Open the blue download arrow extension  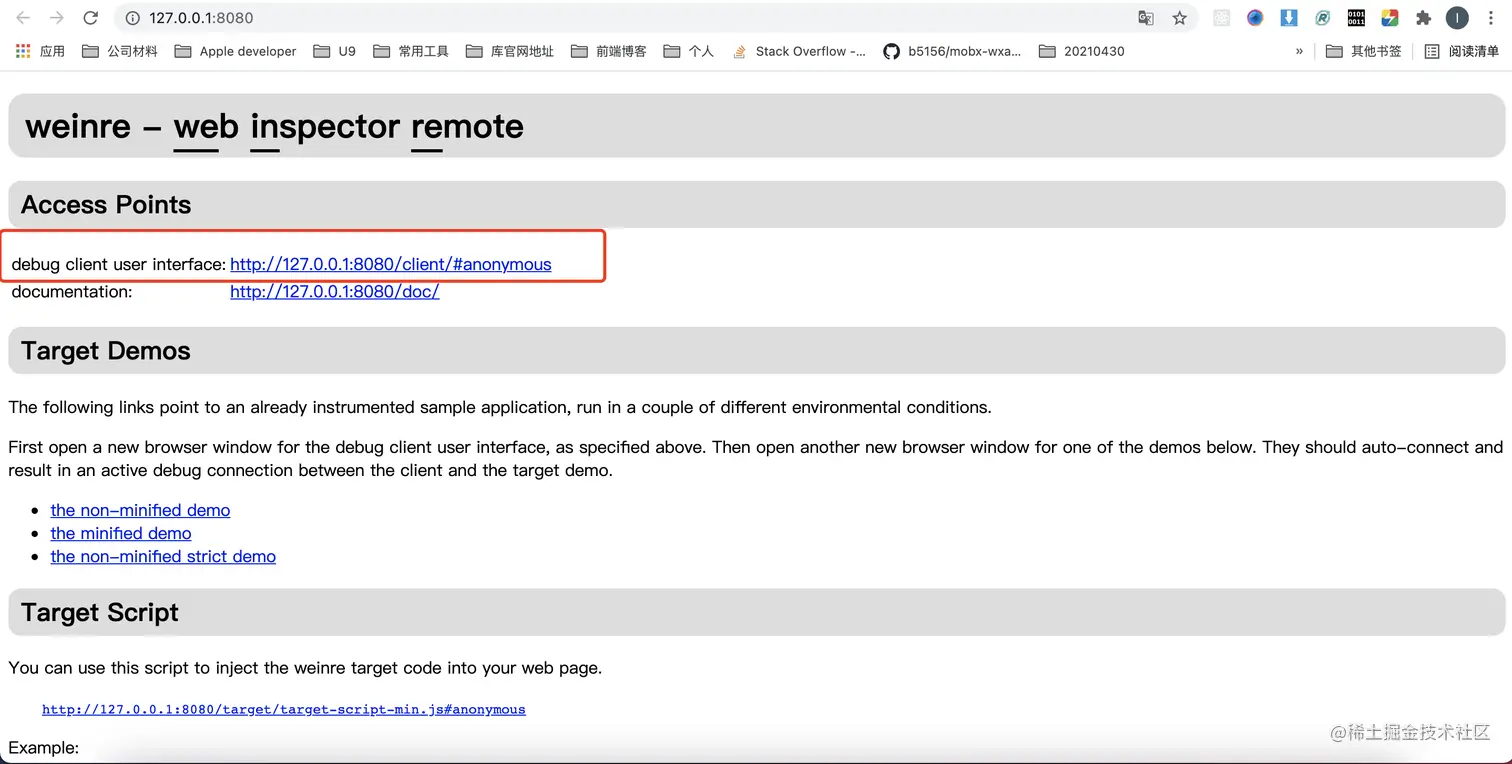click(x=1289, y=18)
